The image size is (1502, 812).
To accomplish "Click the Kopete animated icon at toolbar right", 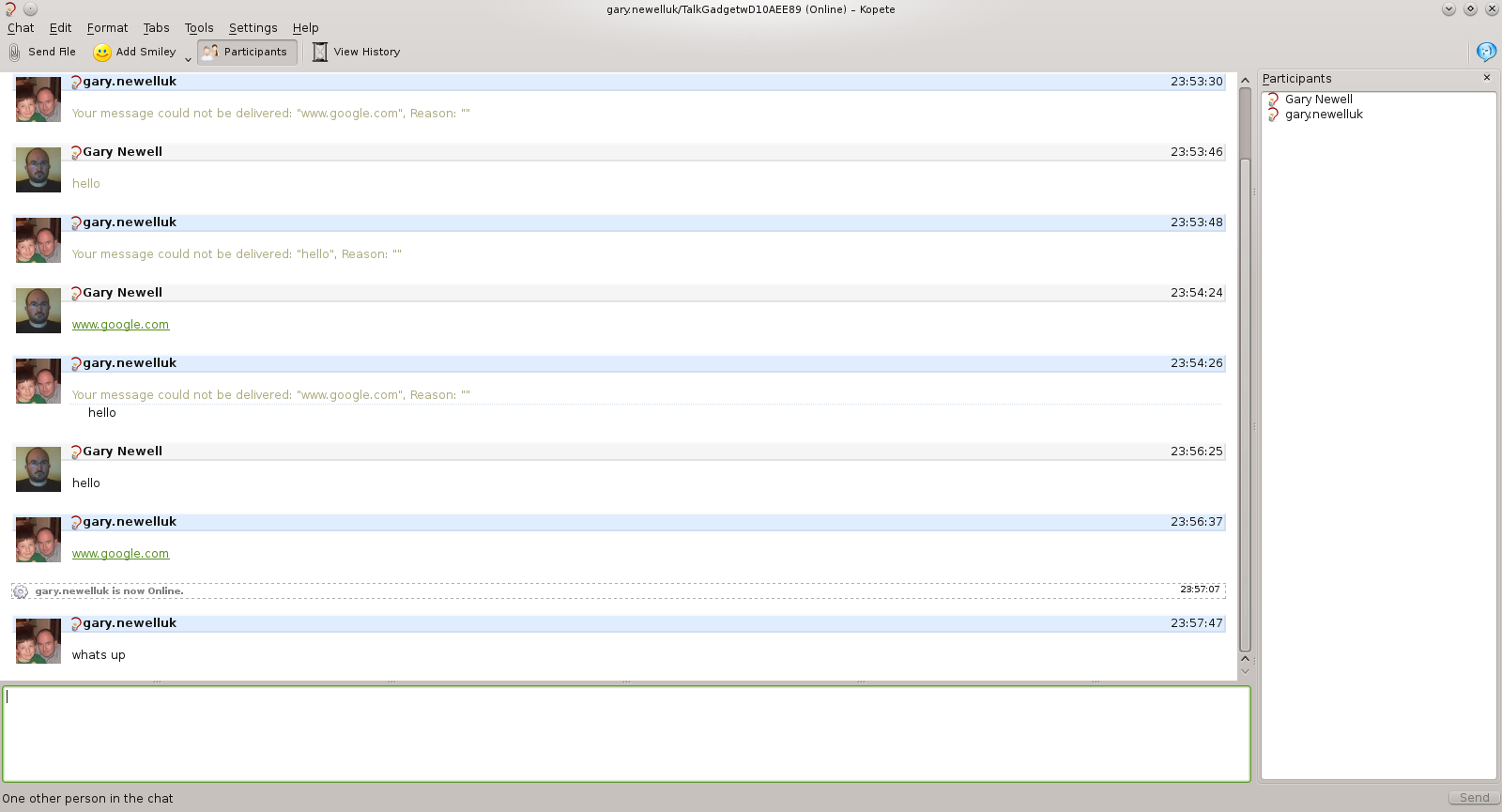I will (x=1486, y=52).
